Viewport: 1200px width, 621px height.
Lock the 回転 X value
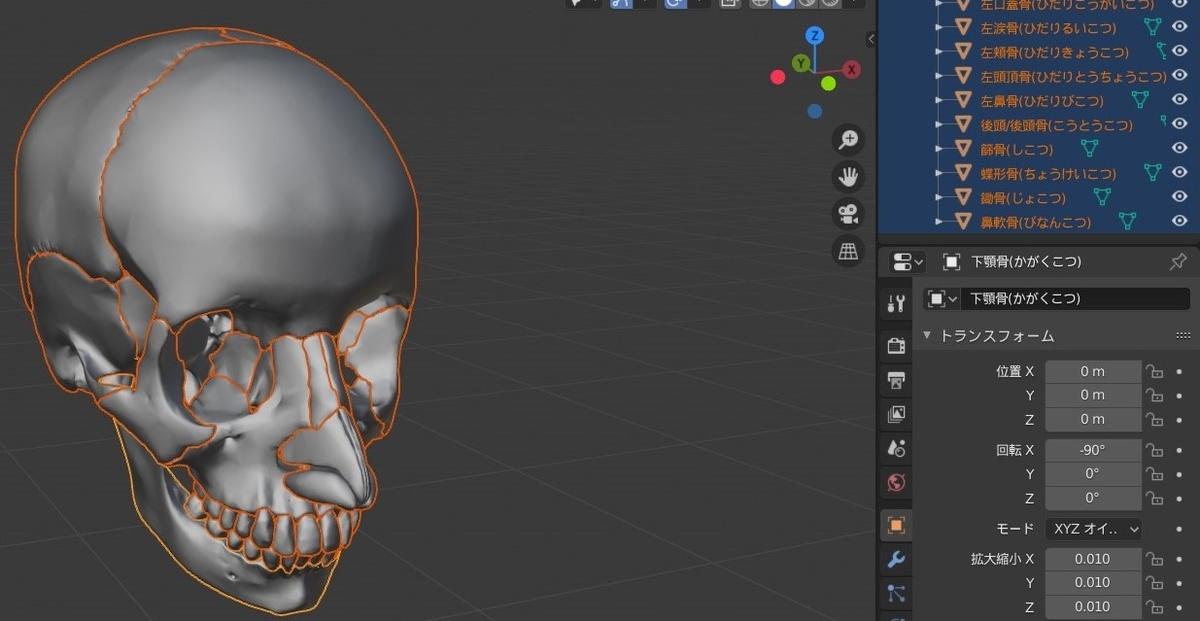[1155, 450]
